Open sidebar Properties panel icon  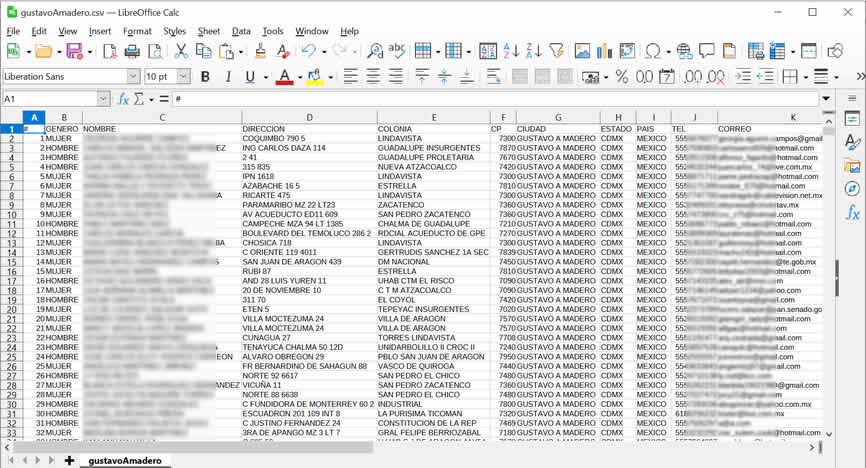852,119
